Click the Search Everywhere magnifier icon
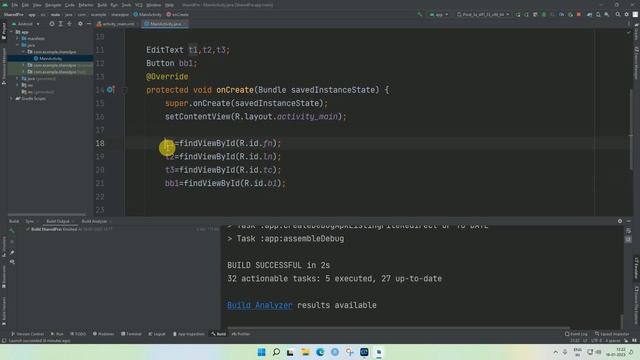The image size is (640, 360). pyautogui.click(x=618, y=14)
